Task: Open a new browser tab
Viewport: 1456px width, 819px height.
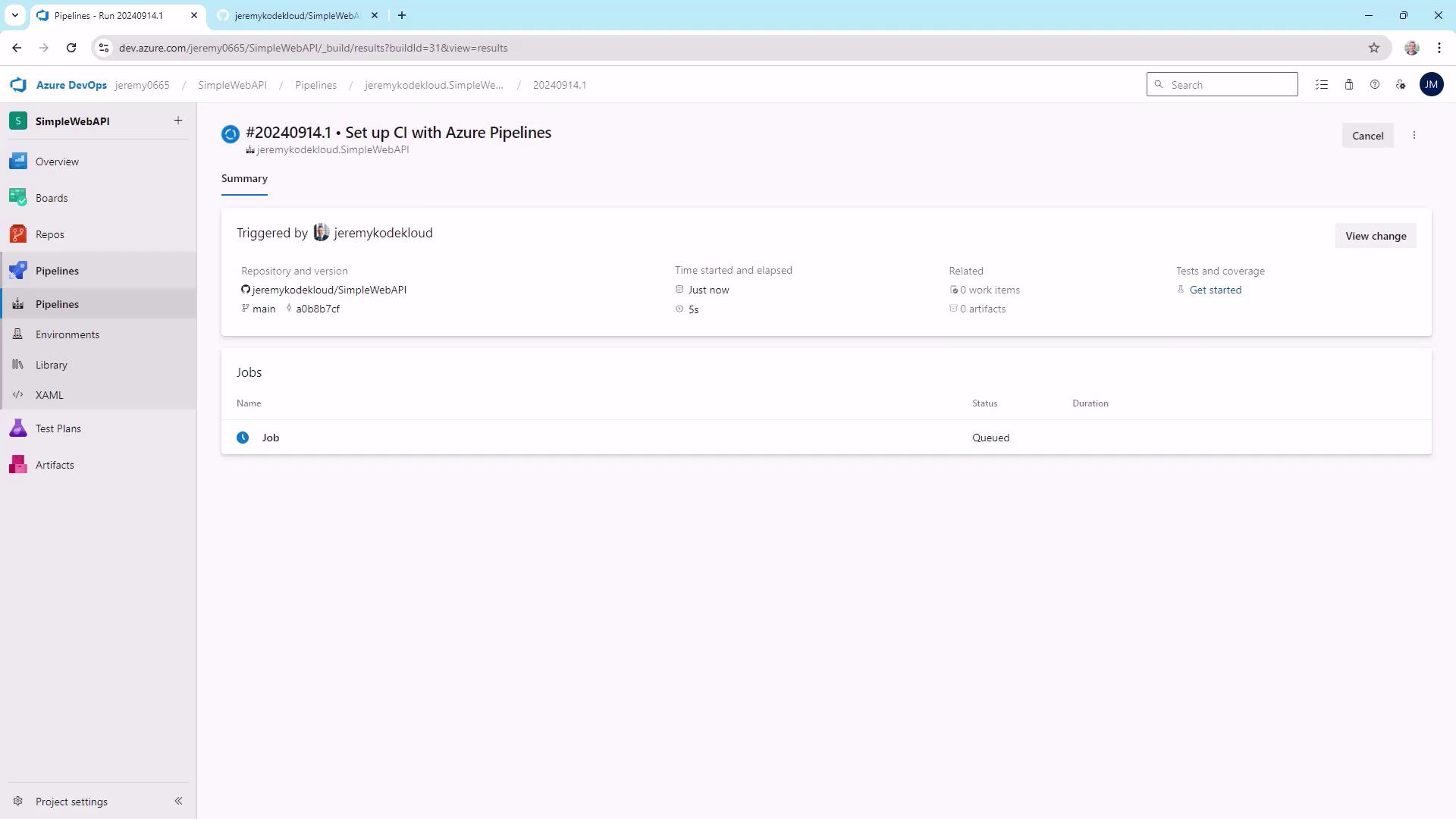Action: tap(402, 15)
